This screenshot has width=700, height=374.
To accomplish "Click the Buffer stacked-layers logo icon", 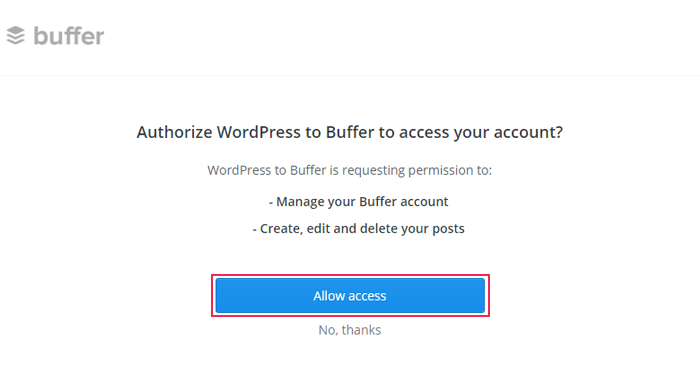I will coord(16,35).
